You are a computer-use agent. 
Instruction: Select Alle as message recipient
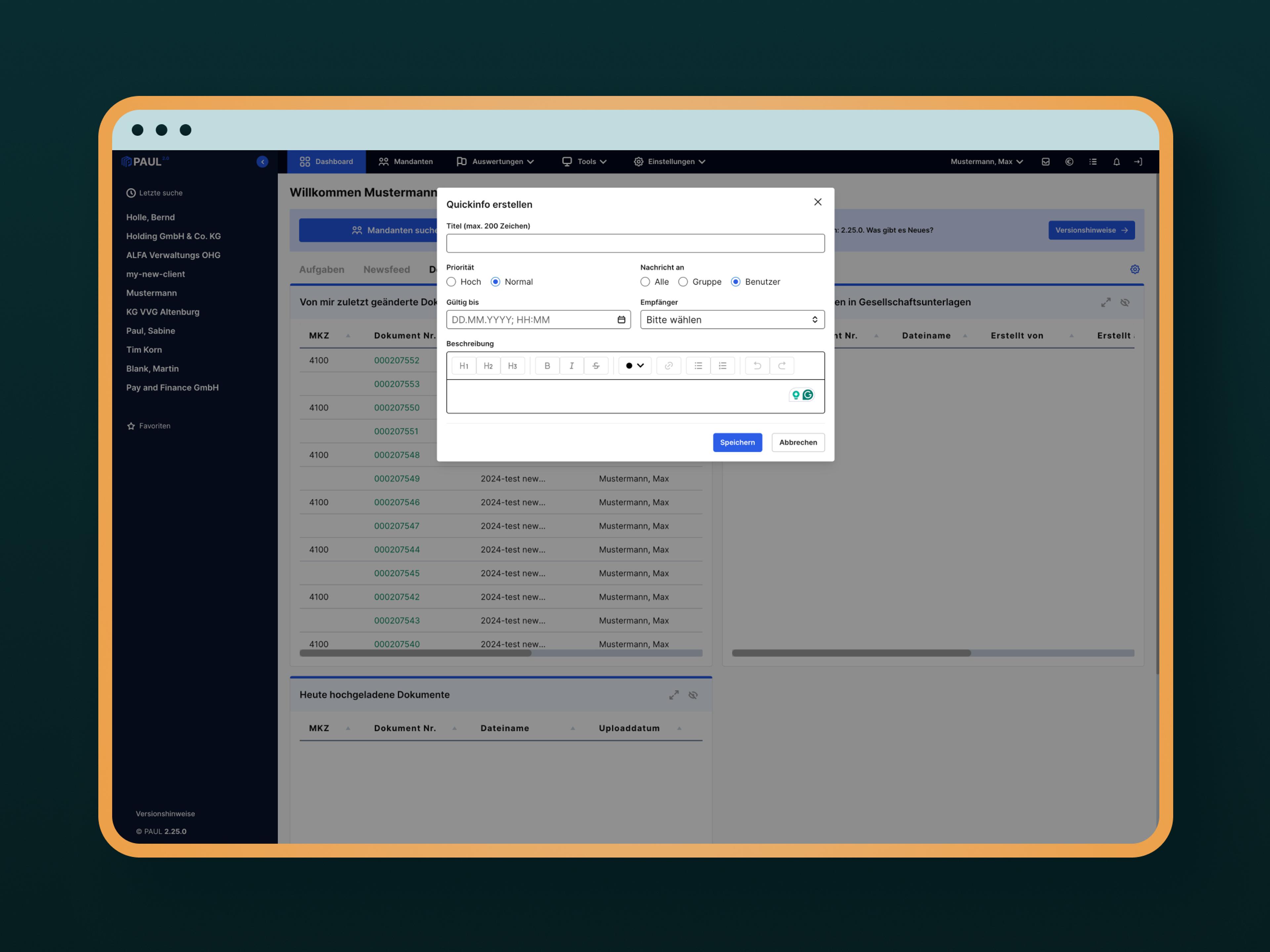click(x=645, y=282)
